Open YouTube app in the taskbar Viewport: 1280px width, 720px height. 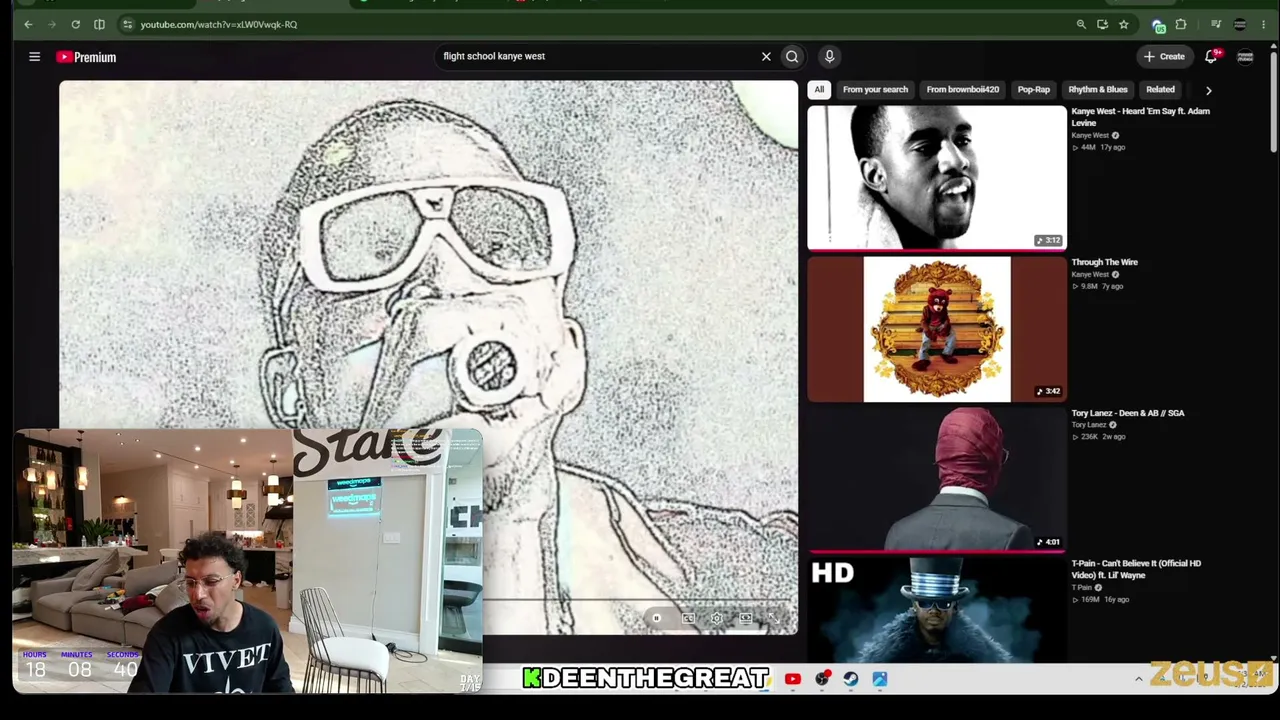793,679
